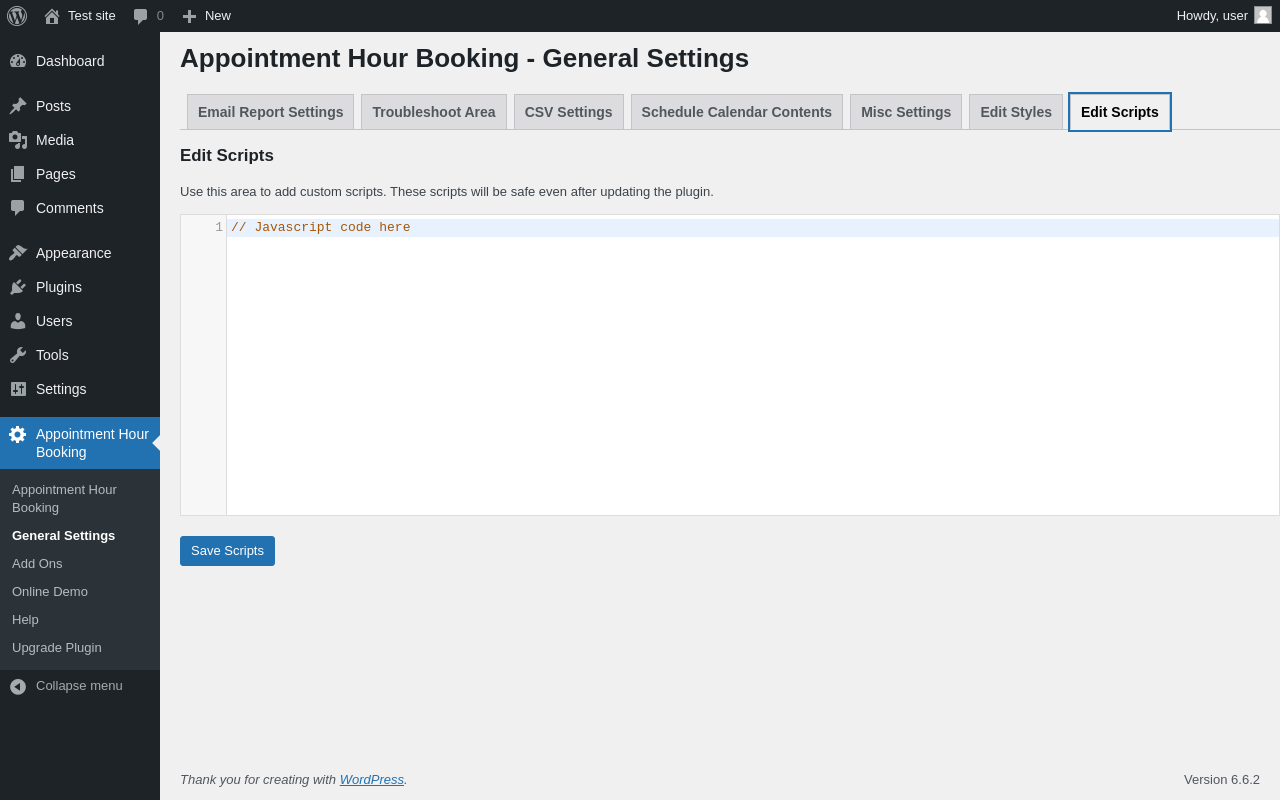The width and height of the screenshot is (1280, 800).
Task: Click the Posts pin icon
Action: (18, 106)
